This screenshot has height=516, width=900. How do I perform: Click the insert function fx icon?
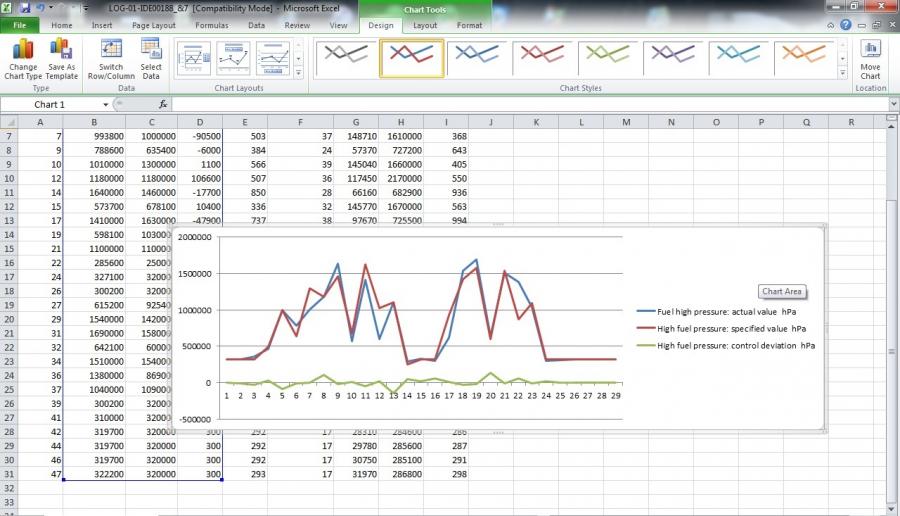pos(163,104)
